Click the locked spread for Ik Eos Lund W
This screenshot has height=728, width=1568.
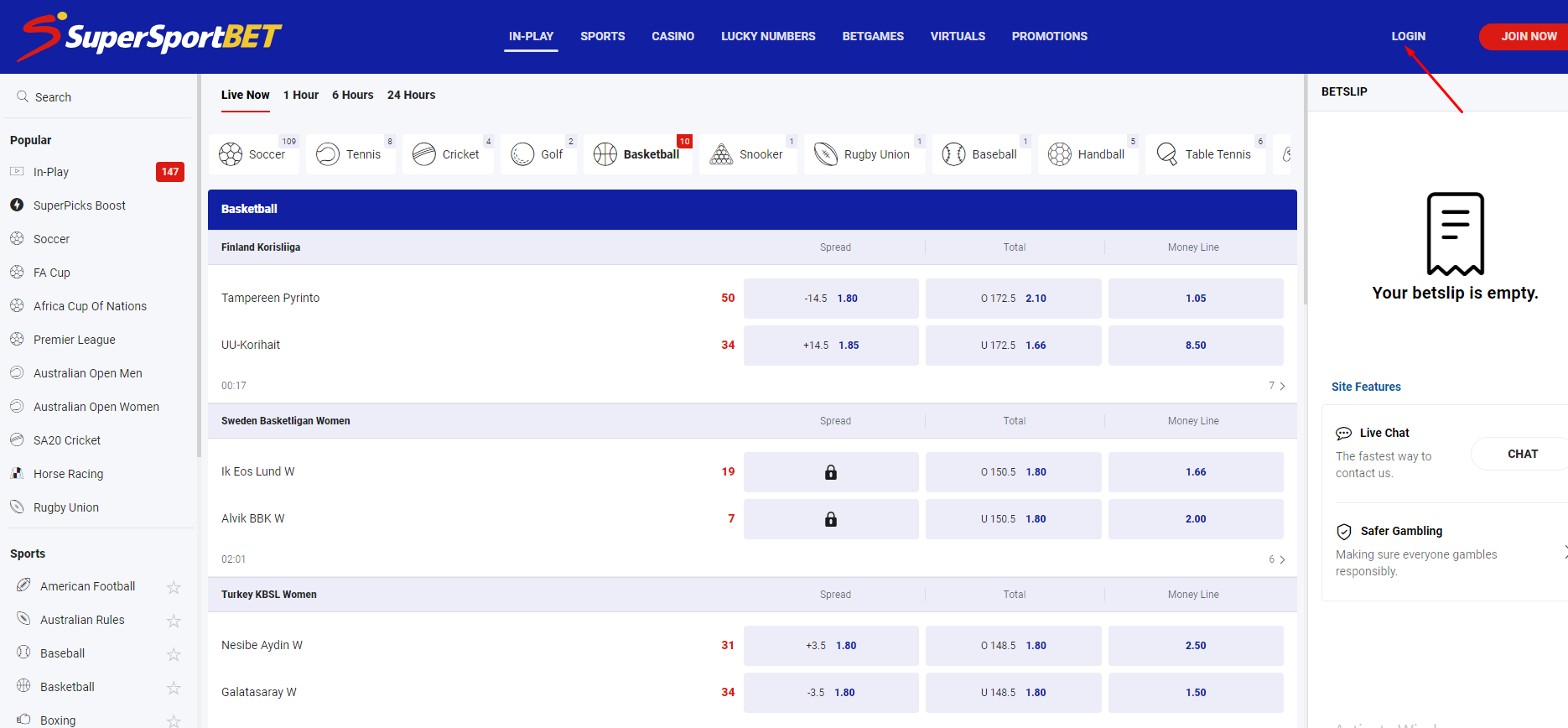coord(831,472)
